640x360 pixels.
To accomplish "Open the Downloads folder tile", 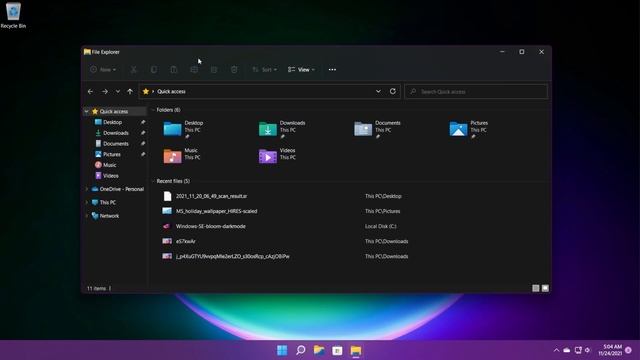I will click(x=282, y=129).
